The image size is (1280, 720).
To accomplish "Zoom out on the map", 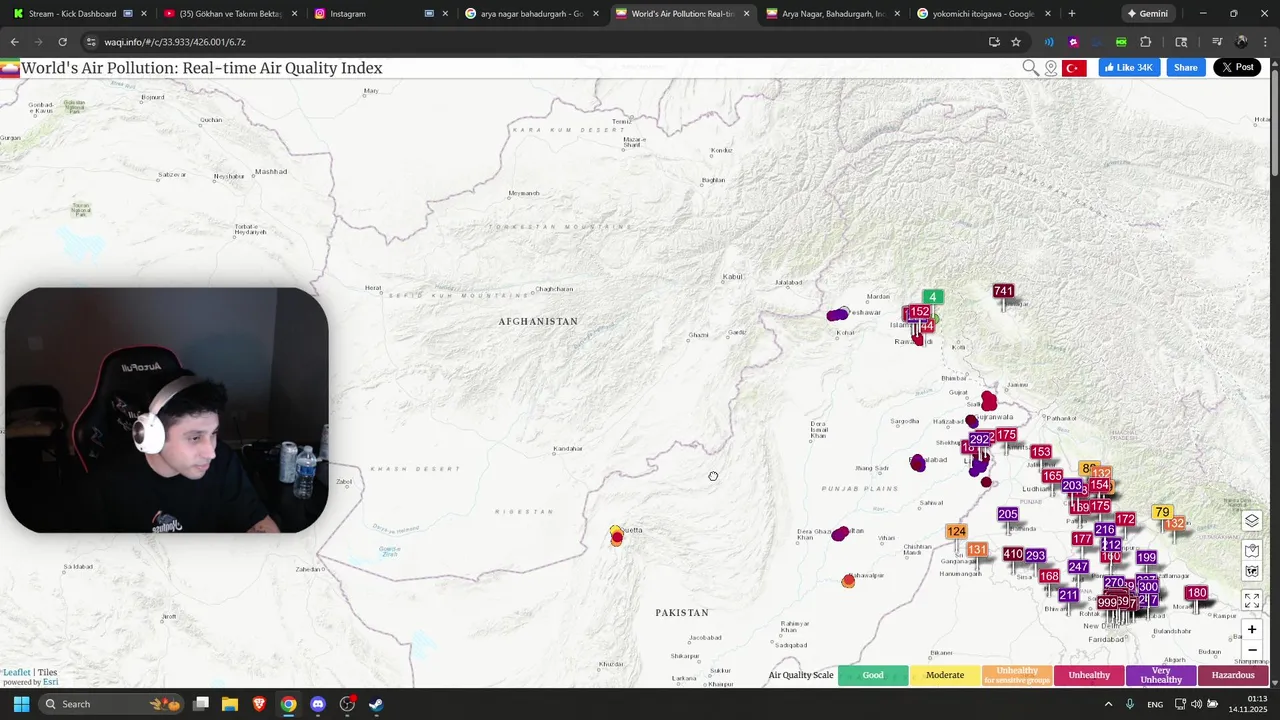I will (x=1252, y=650).
